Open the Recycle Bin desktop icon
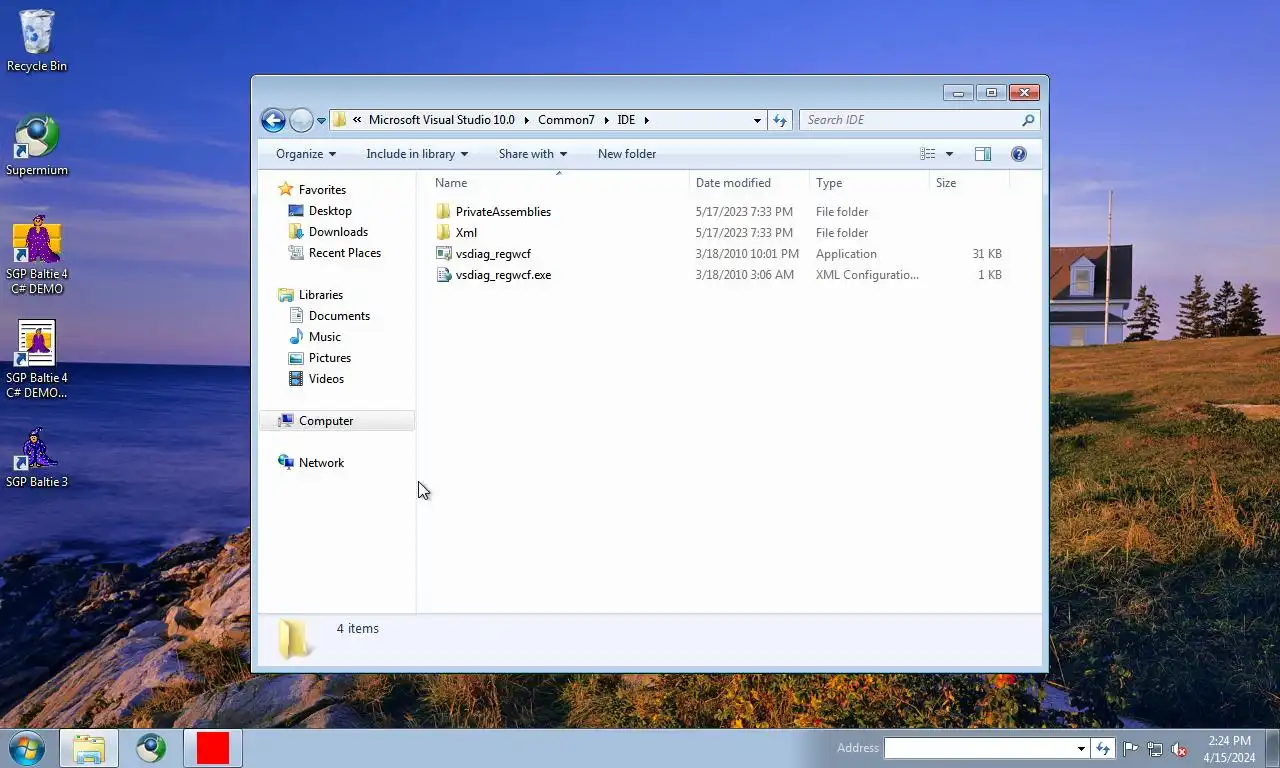 (x=37, y=41)
